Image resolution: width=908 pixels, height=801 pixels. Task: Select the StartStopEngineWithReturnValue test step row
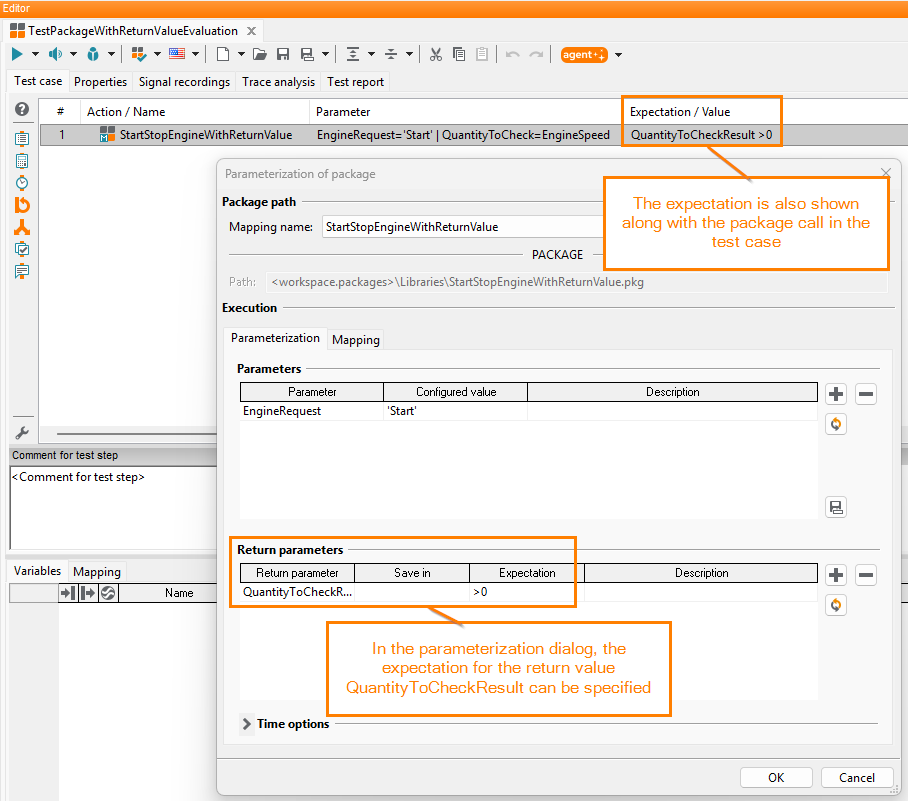coord(474,135)
